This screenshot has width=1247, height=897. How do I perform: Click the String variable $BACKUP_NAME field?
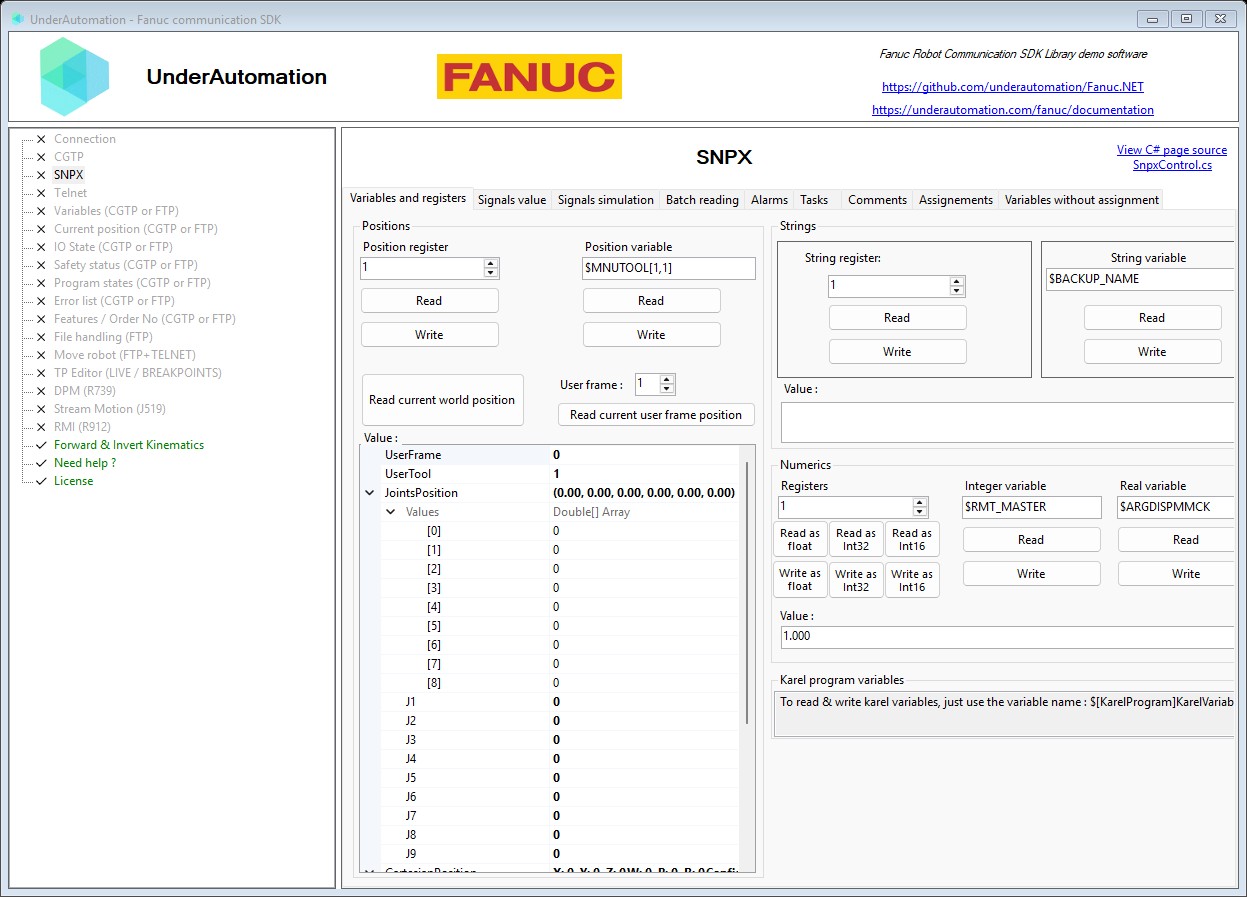click(1141, 279)
